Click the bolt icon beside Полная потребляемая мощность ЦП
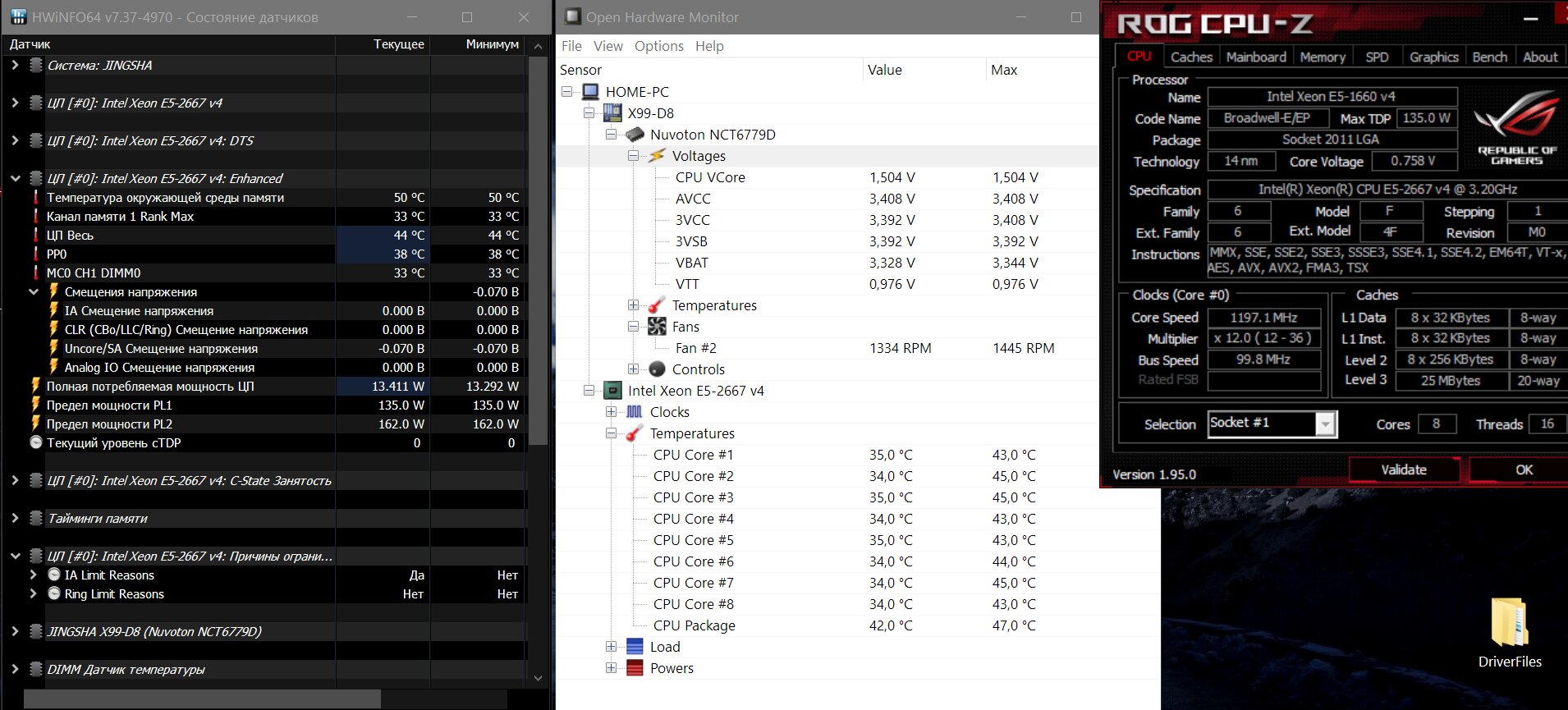This screenshot has height=710, width=1568. (x=36, y=386)
